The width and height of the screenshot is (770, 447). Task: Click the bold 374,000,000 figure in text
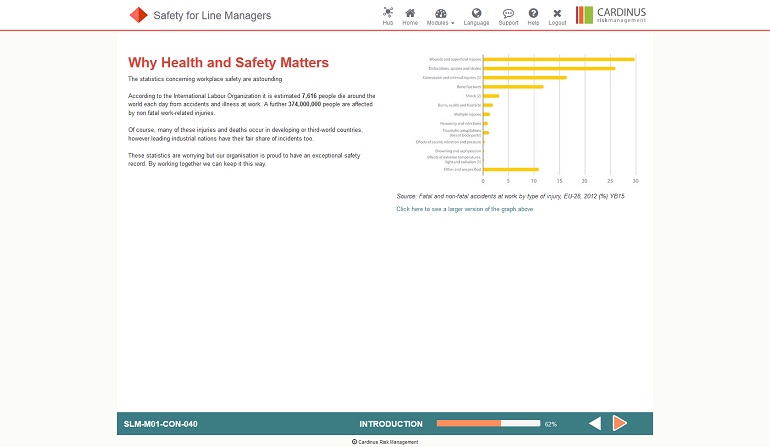point(304,104)
